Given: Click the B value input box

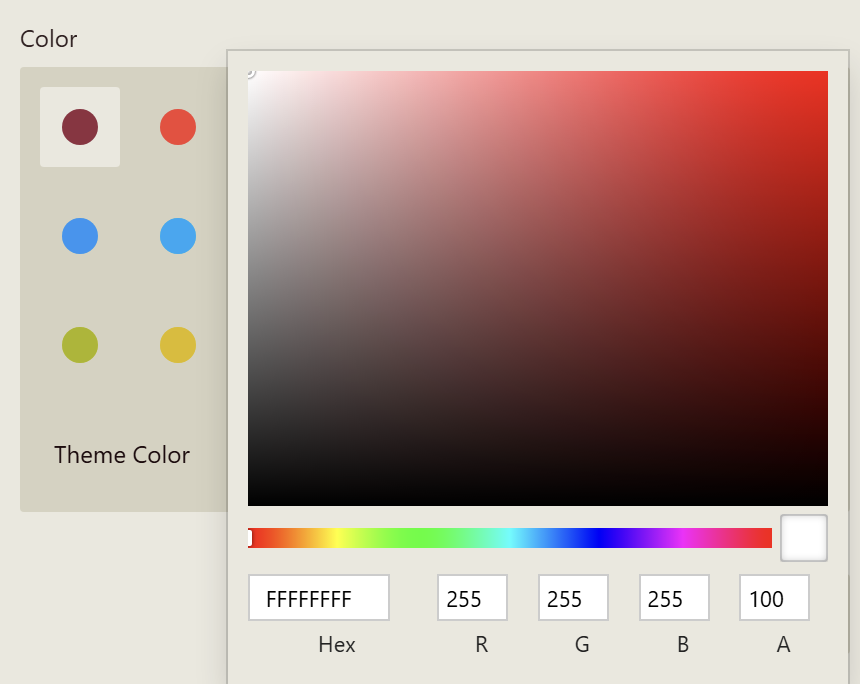Looking at the screenshot, I should [x=674, y=598].
